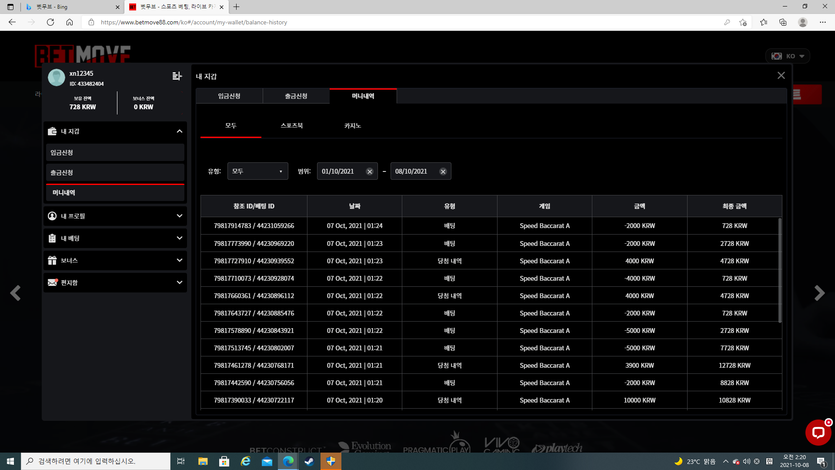835x470 pixels.
Task: Click the amount column header
Action: (640, 206)
